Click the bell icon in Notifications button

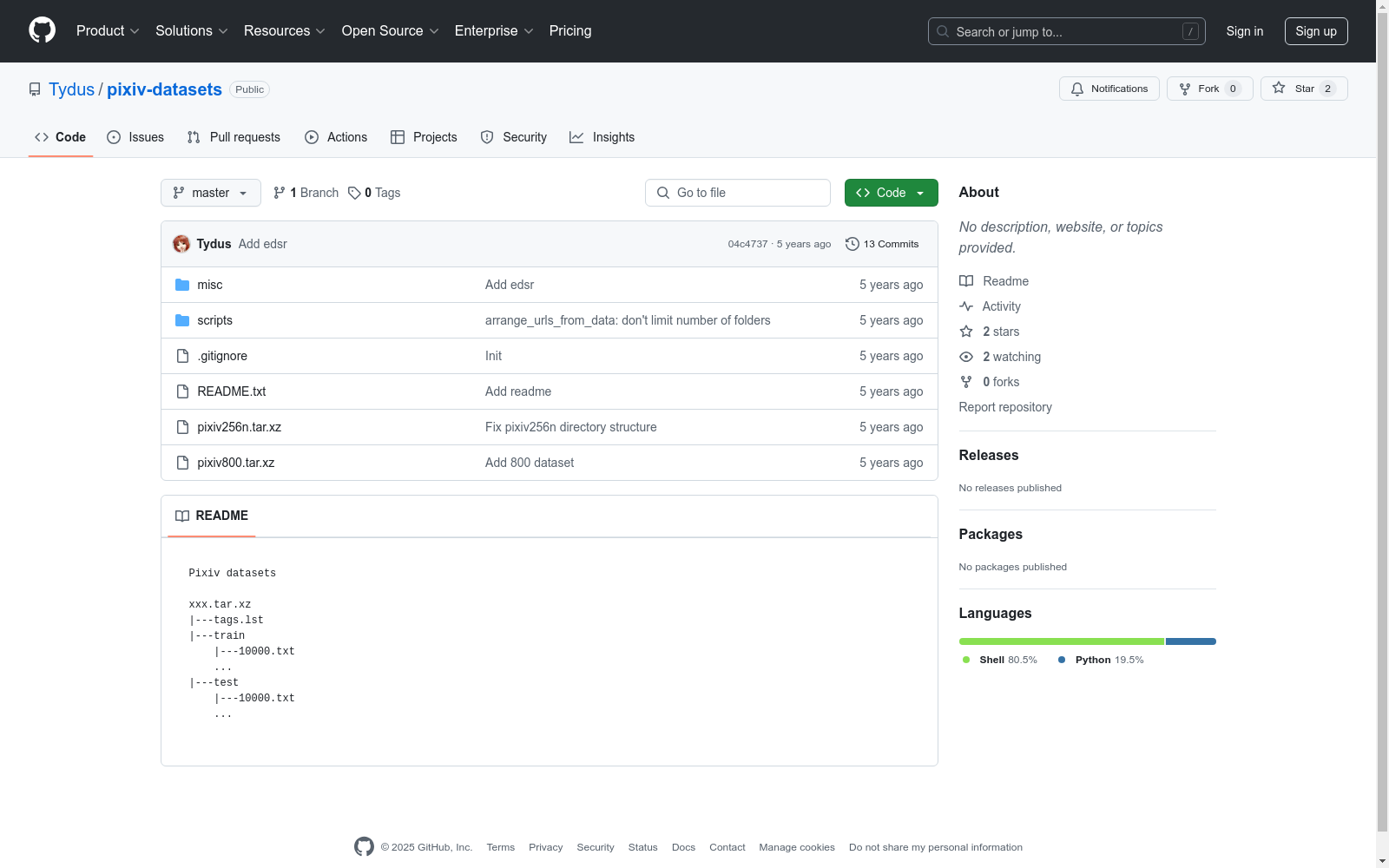(x=1077, y=89)
